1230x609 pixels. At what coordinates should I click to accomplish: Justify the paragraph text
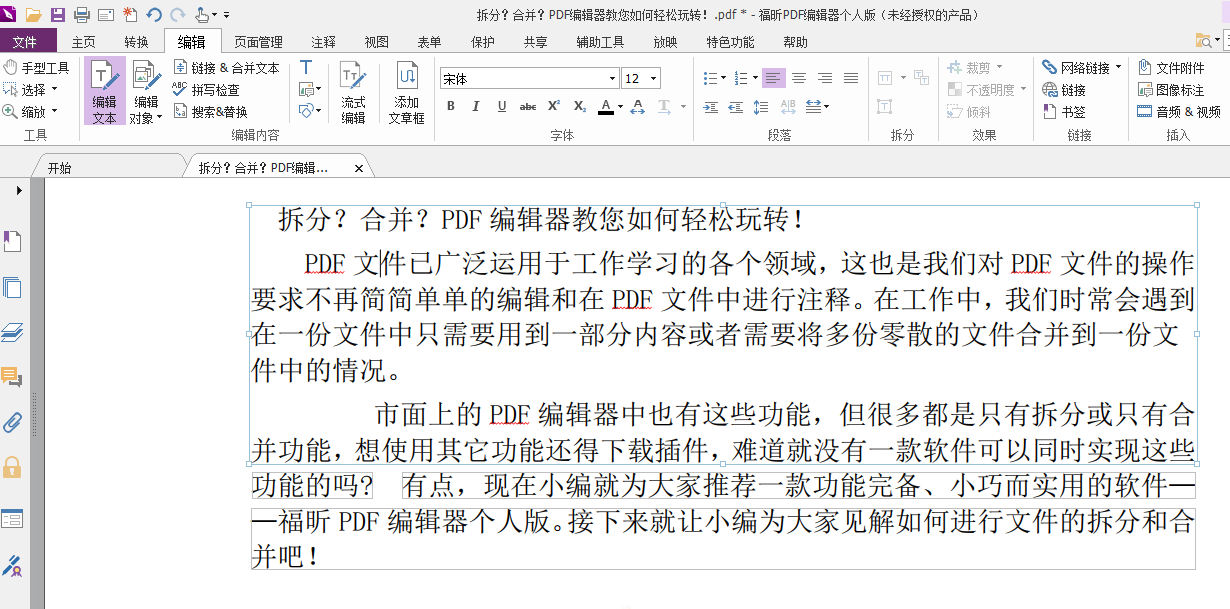click(x=851, y=78)
